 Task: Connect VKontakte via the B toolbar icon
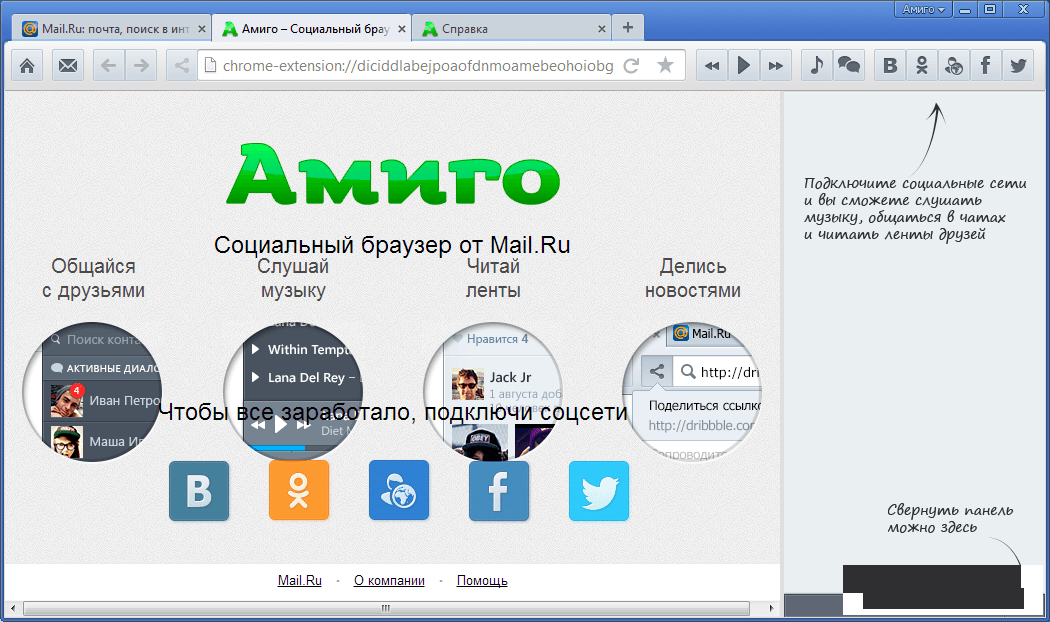(x=889, y=65)
